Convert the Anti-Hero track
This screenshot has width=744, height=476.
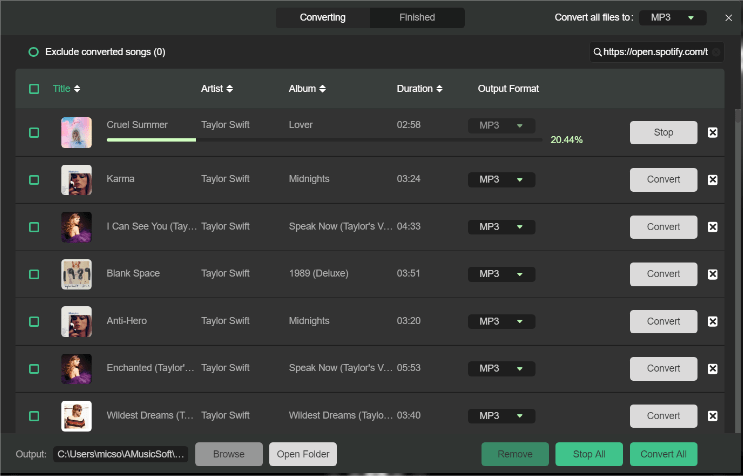[x=663, y=321]
